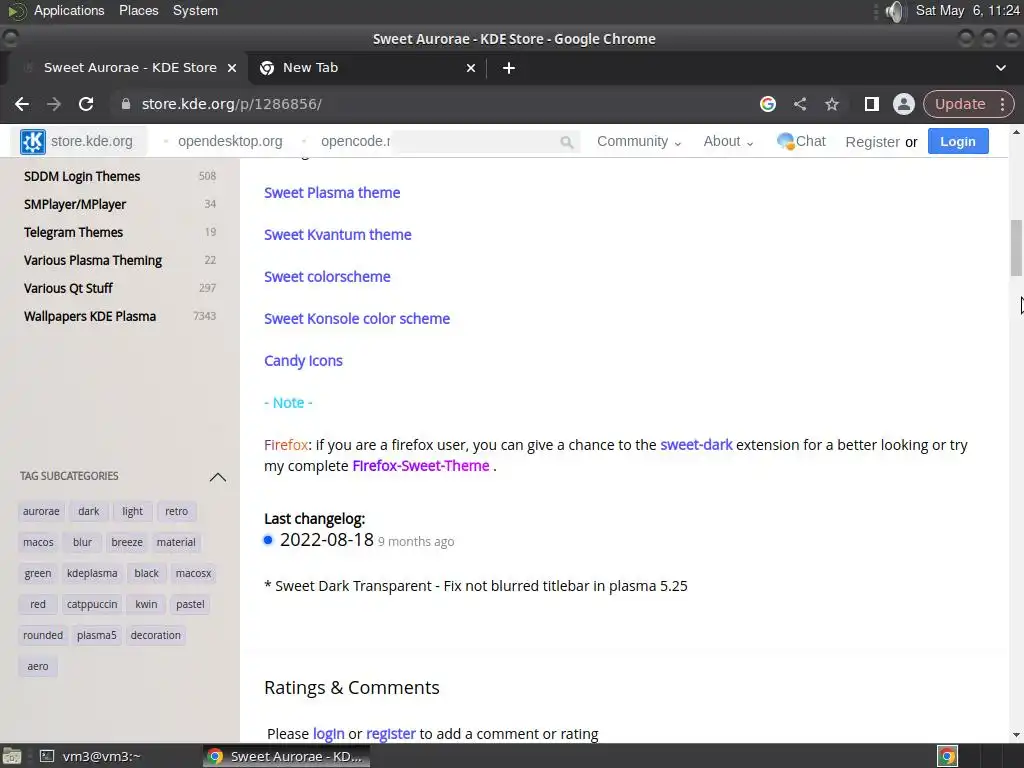Expand the Community menu

(x=639, y=142)
